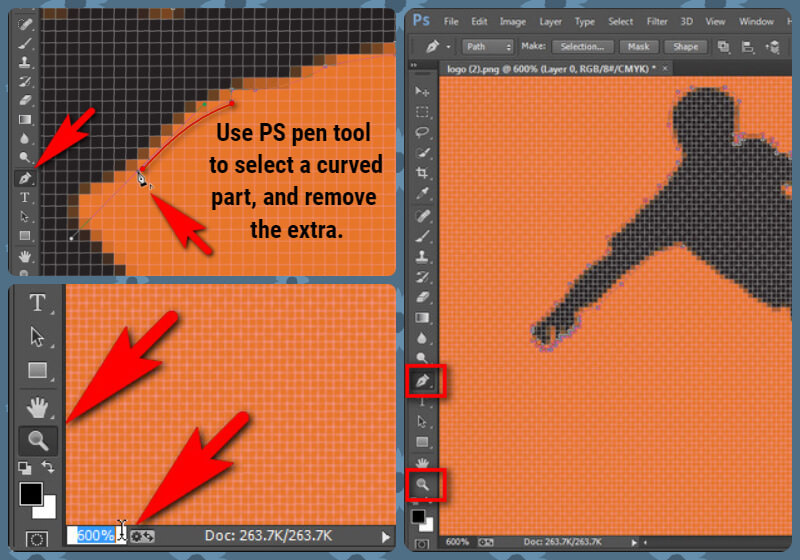Select the Move tool in the toolbar

point(422,91)
